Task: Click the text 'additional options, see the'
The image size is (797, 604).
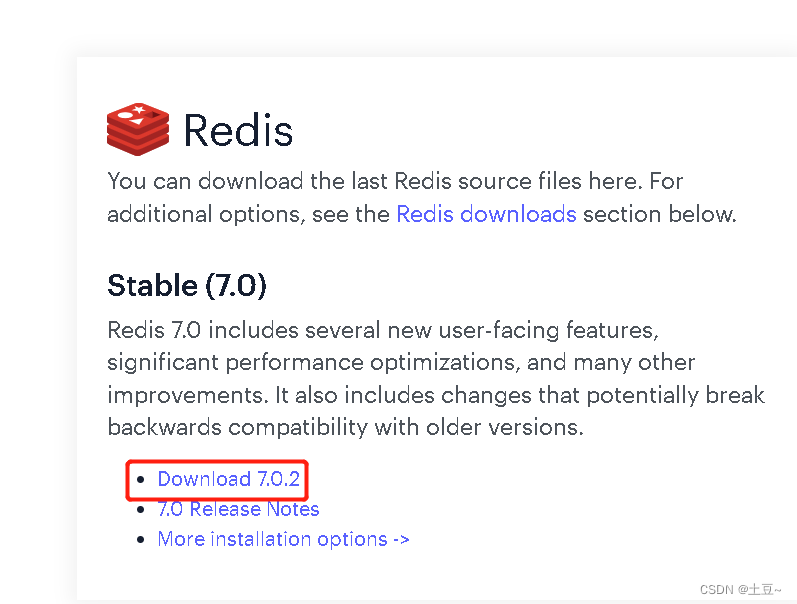Action: click(249, 214)
